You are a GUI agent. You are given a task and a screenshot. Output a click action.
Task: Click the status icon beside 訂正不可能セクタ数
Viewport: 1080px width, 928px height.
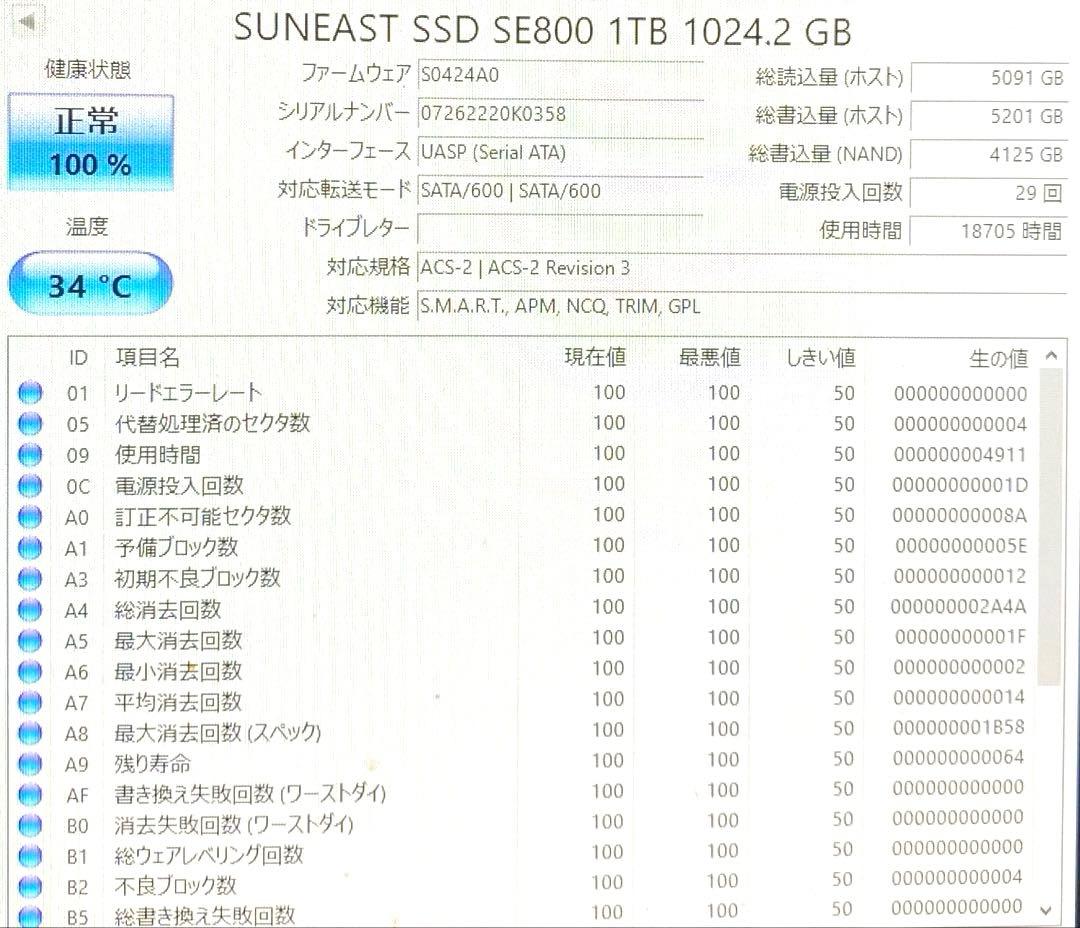tap(28, 516)
